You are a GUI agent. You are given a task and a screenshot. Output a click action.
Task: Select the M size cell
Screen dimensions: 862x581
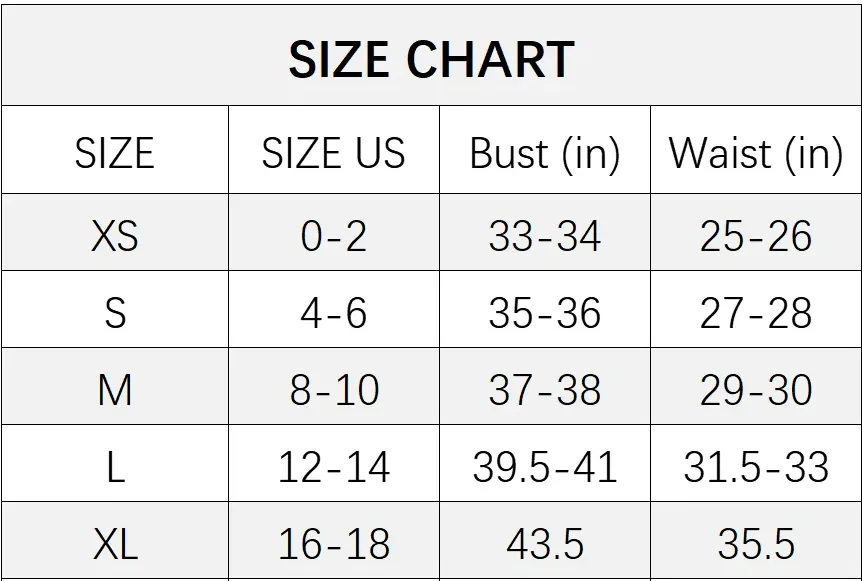pos(115,386)
